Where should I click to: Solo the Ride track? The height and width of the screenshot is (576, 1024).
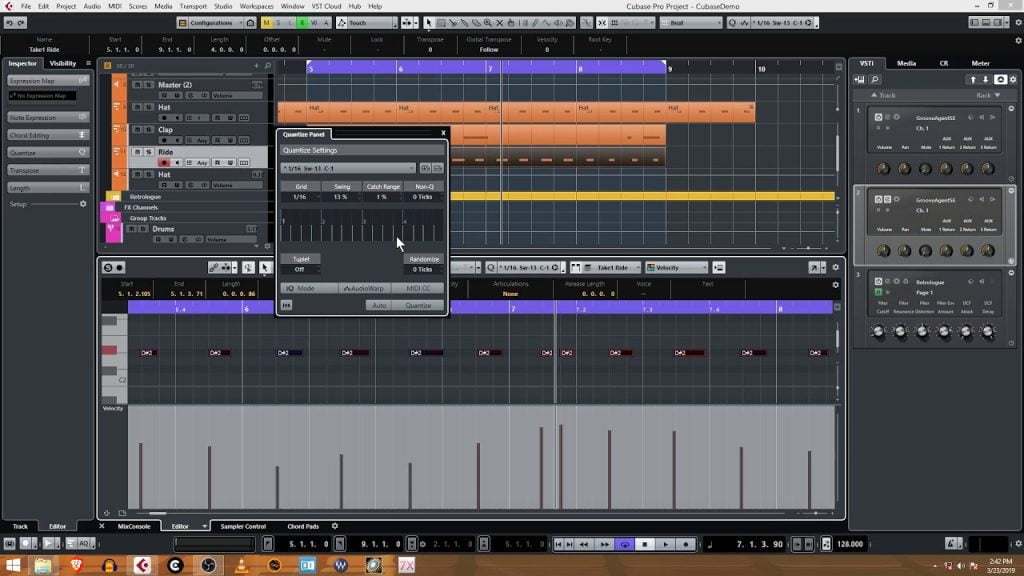149,151
